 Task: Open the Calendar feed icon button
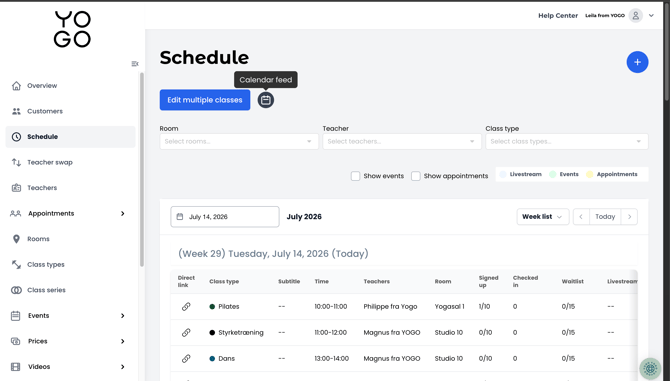pyautogui.click(x=266, y=100)
